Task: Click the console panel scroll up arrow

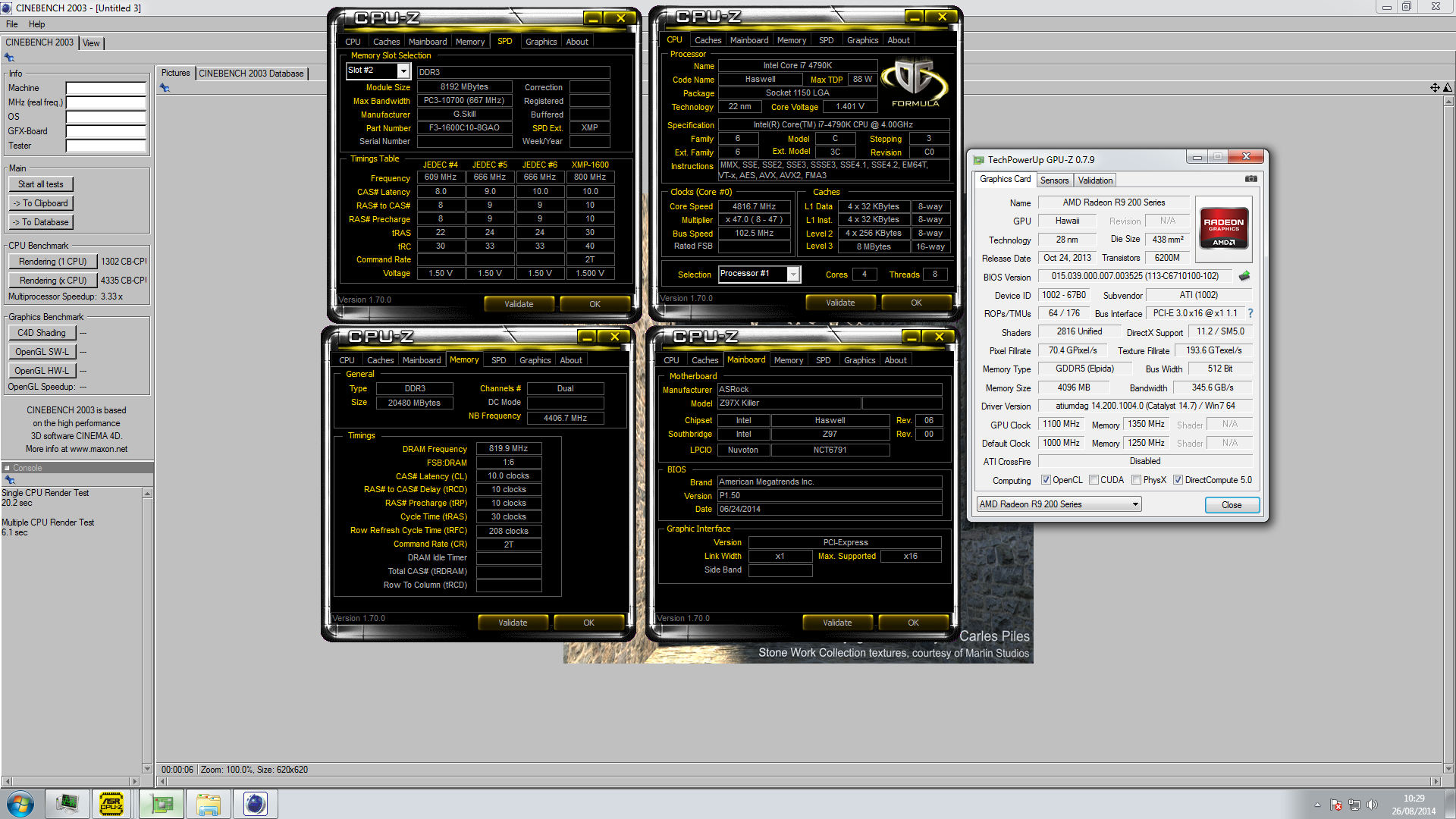Action: pyautogui.click(x=147, y=494)
